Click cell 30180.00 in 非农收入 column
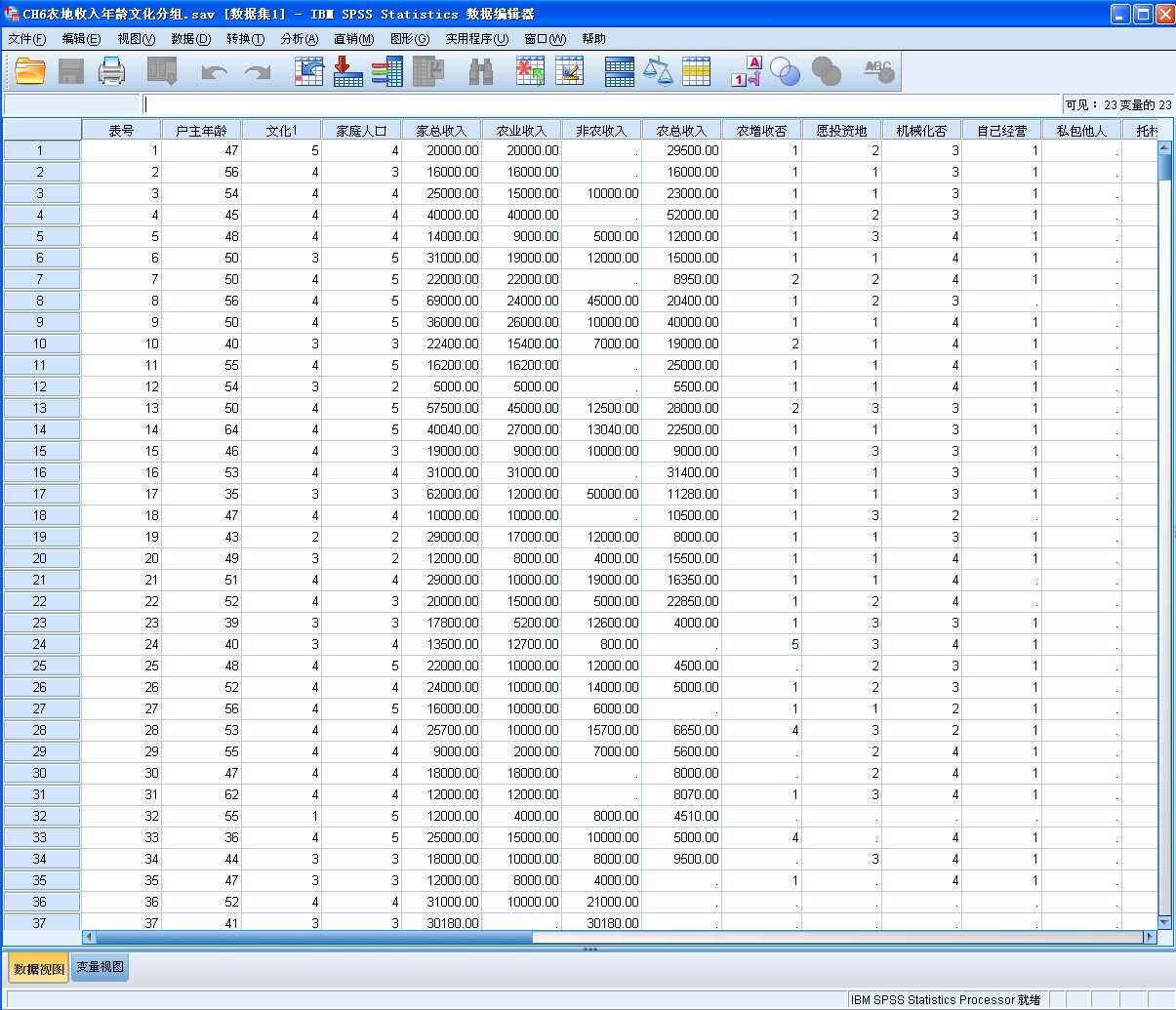The width and height of the screenshot is (1176, 1010). point(601,923)
